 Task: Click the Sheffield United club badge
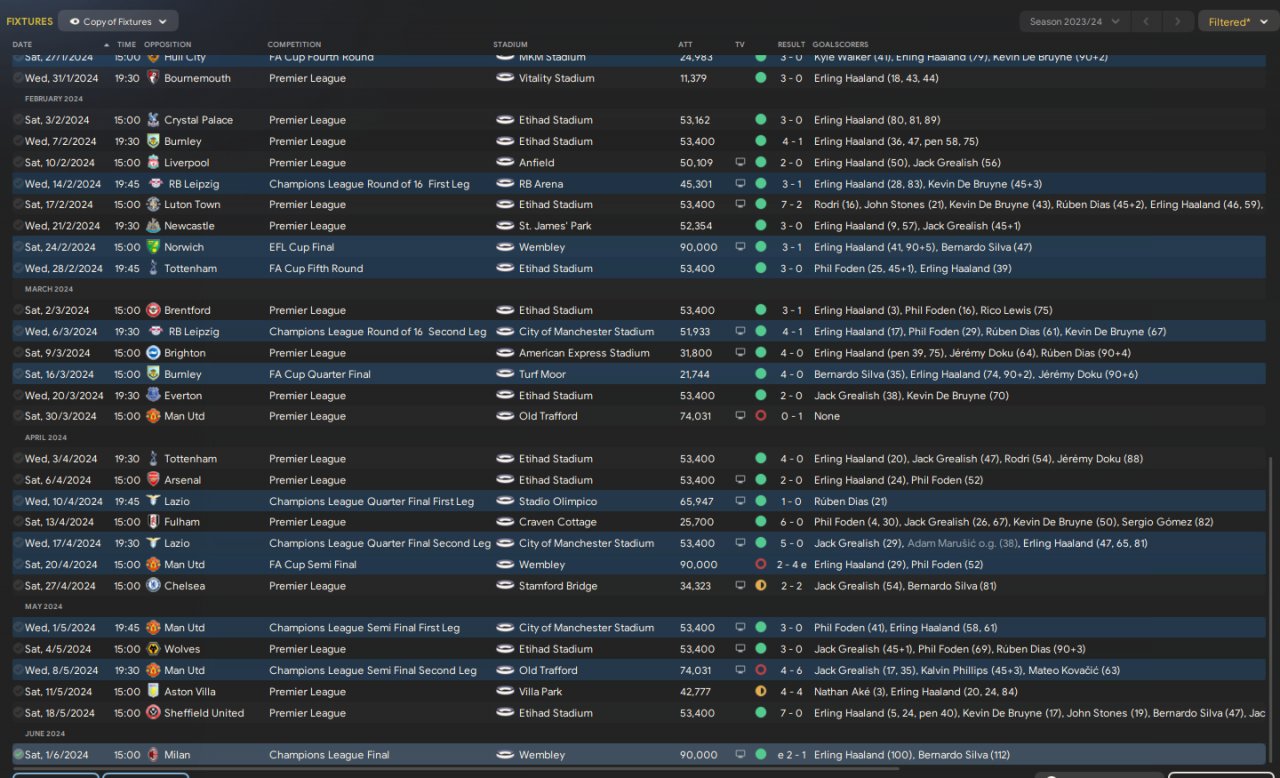tap(153, 713)
